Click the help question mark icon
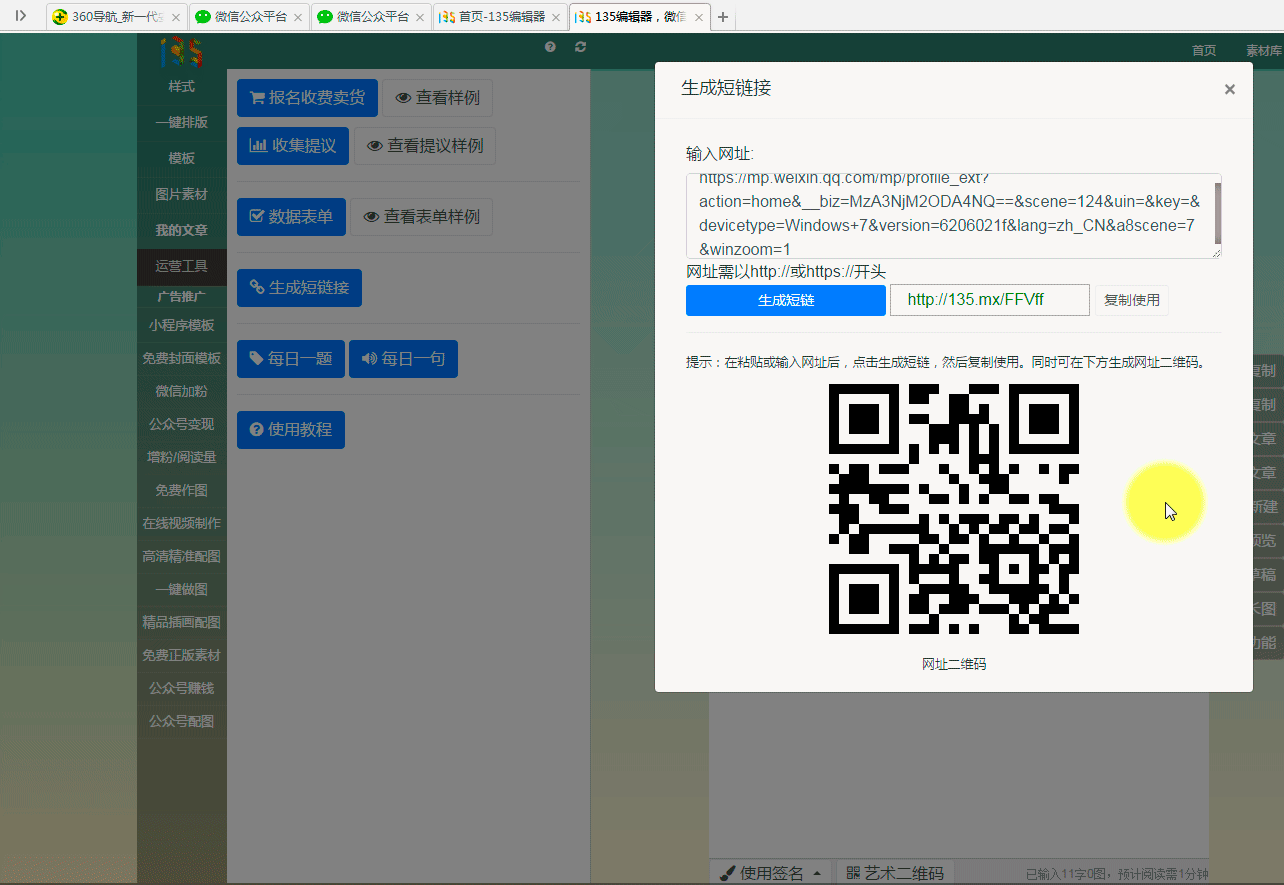Screen dimensions: 1284x885 click(x=550, y=47)
